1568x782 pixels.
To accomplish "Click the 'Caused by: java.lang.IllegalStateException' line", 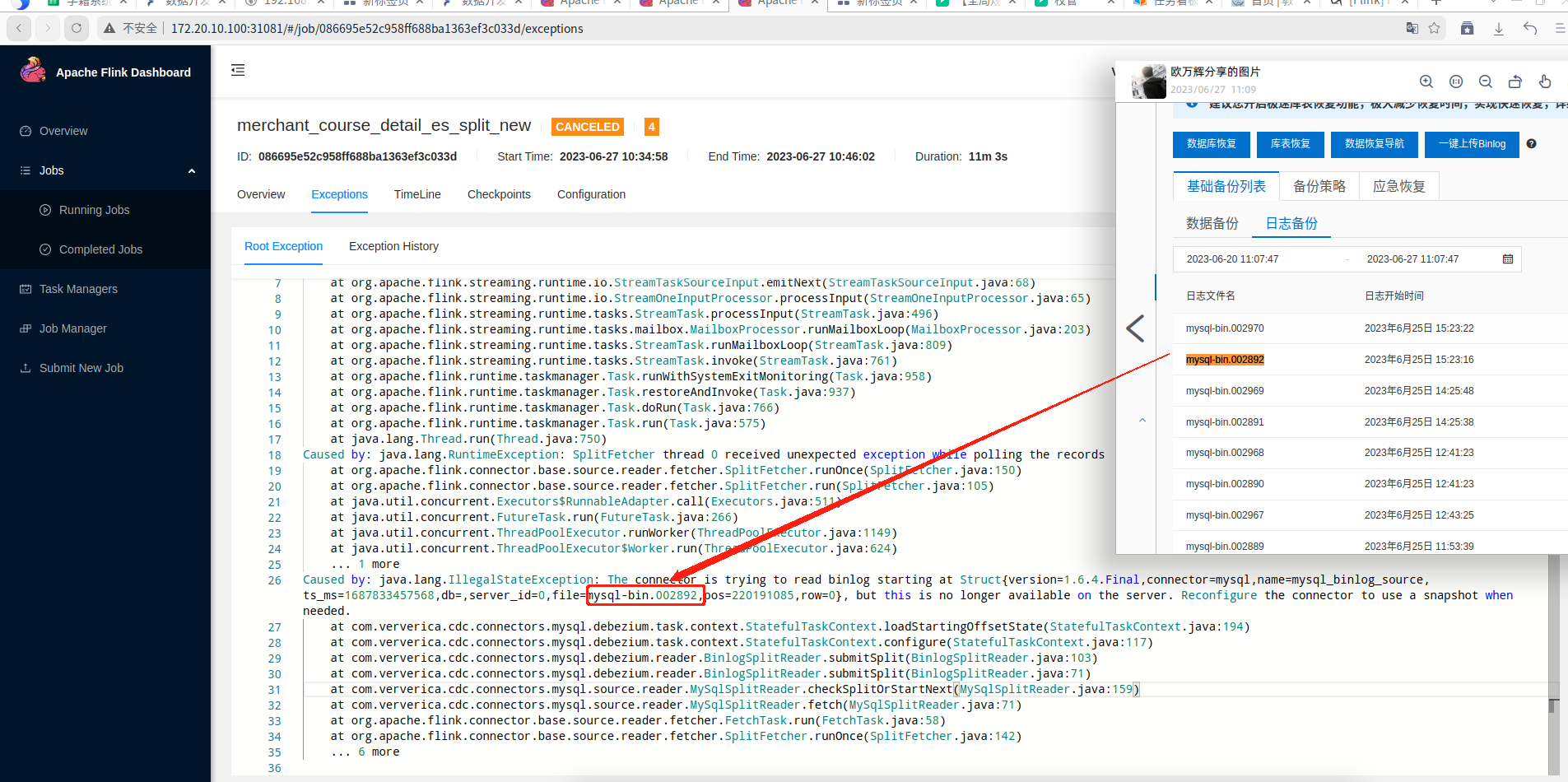I will 908,595.
